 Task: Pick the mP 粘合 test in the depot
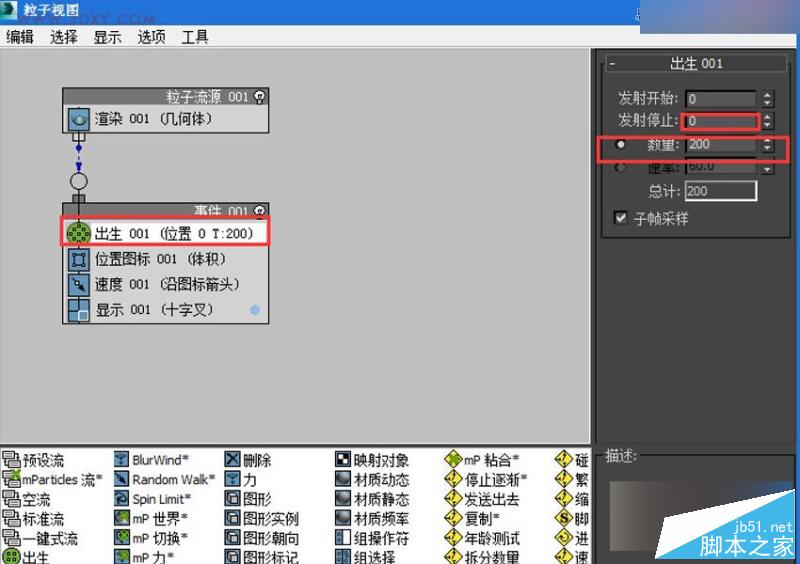coord(482,460)
